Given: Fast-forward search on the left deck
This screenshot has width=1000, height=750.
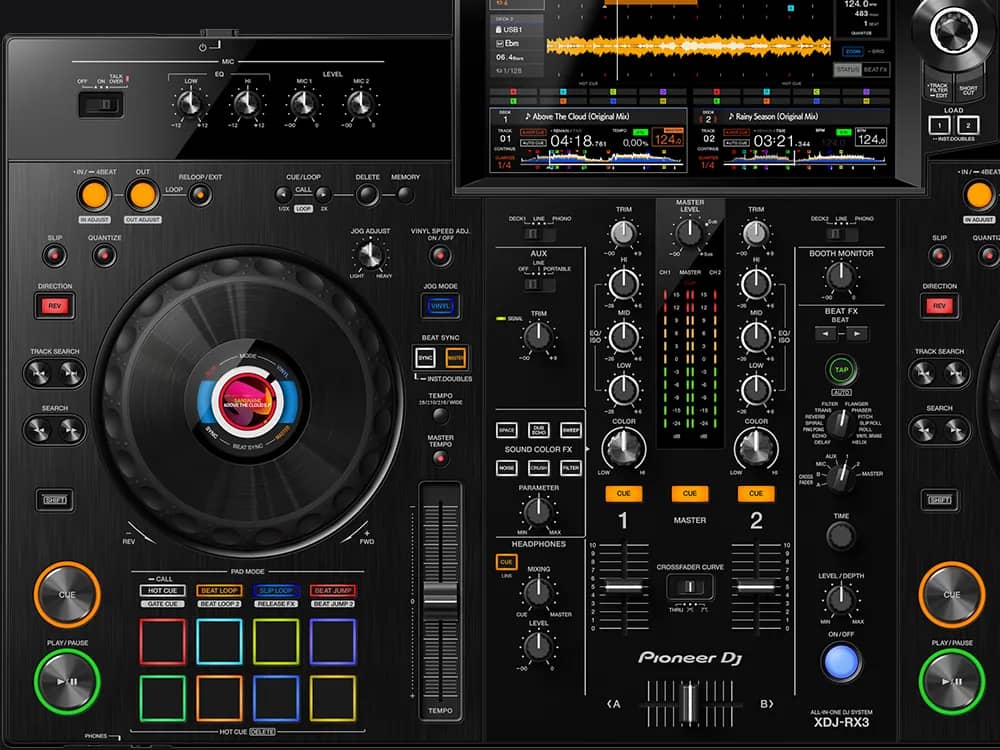Looking at the screenshot, I should pyautogui.click(x=71, y=430).
